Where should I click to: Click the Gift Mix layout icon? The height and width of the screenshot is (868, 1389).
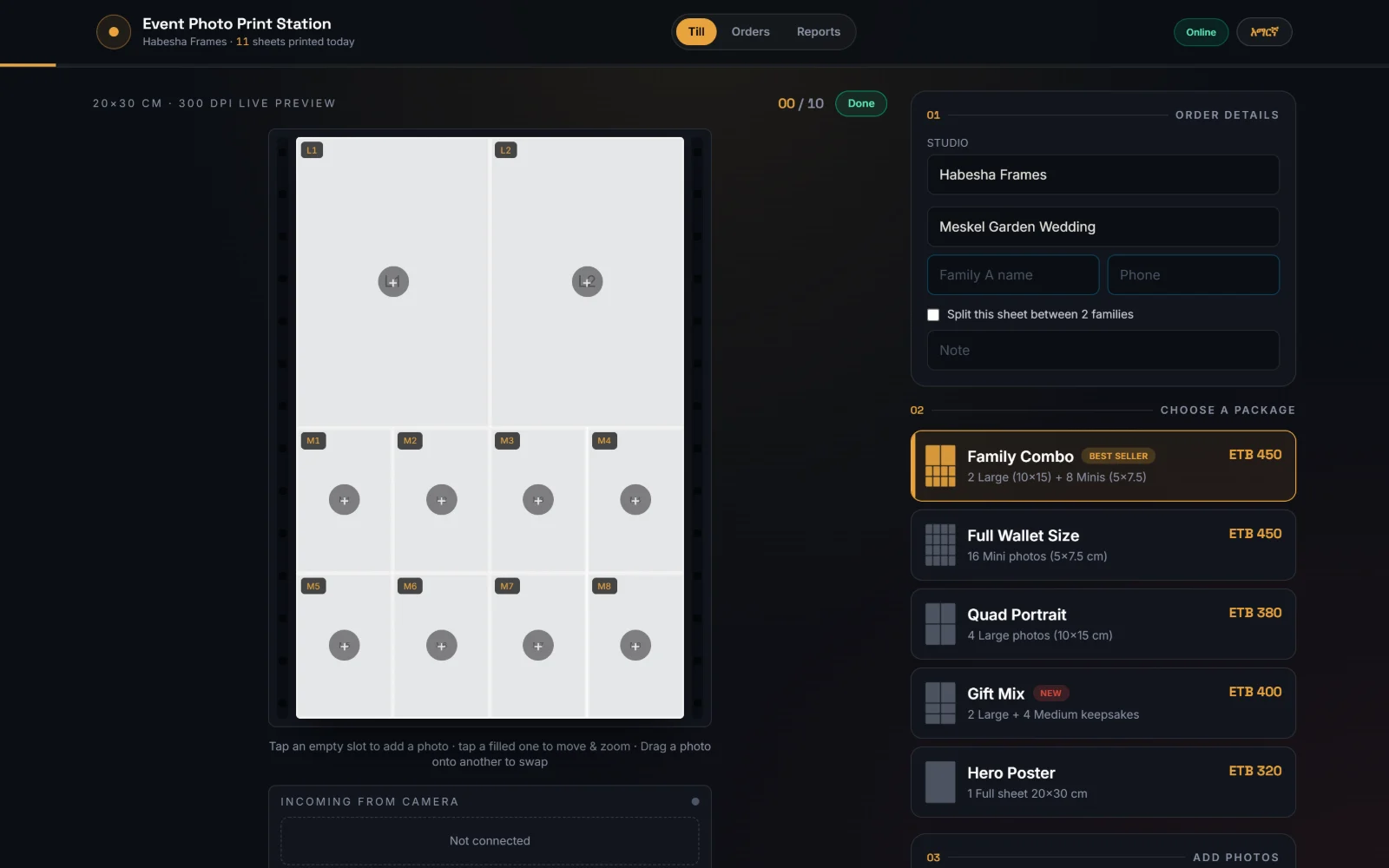click(x=940, y=703)
